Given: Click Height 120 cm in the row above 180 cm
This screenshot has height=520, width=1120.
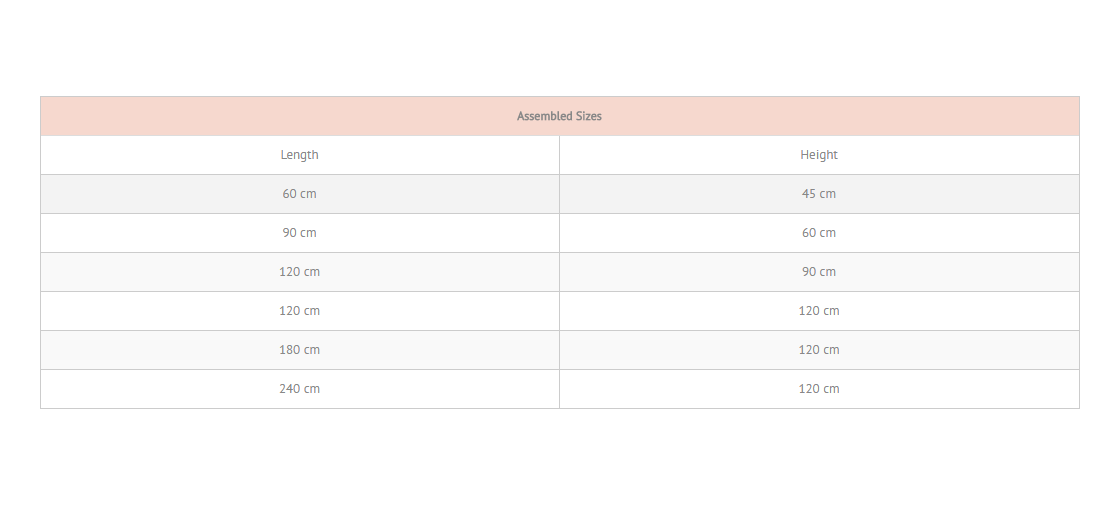Looking at the screenshot, I should pos(819,311).
